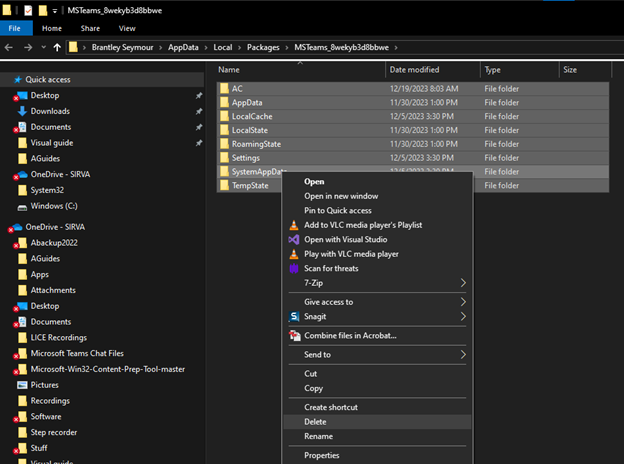Click Quick access star icon
Image resolution: width=624 pixels, height=464 pixels.
(18, 80)
